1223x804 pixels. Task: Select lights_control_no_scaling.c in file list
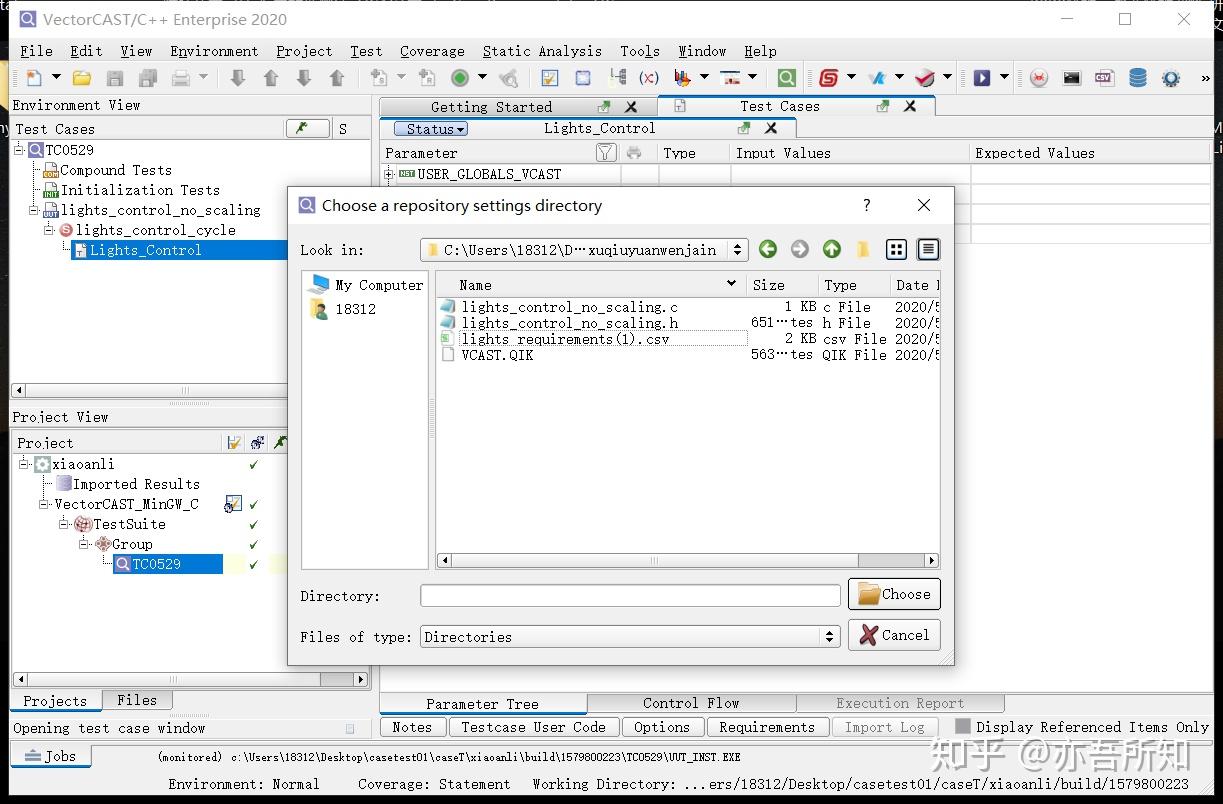569,307
